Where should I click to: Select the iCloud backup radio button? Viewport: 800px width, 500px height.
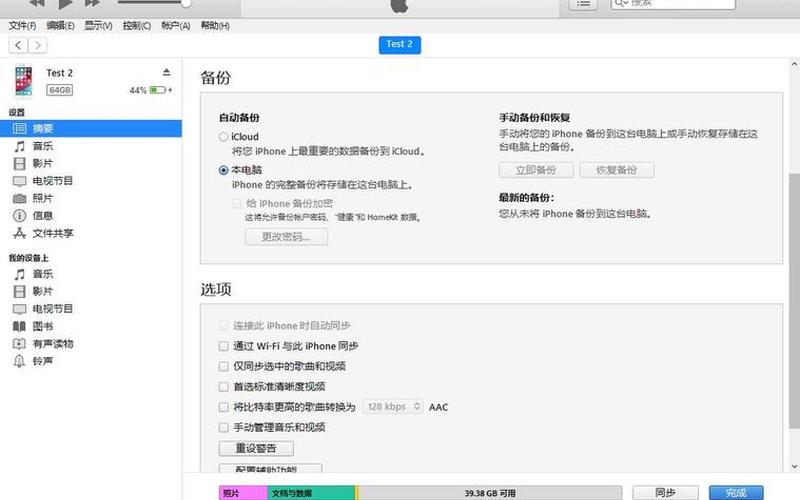pos(223,137)
